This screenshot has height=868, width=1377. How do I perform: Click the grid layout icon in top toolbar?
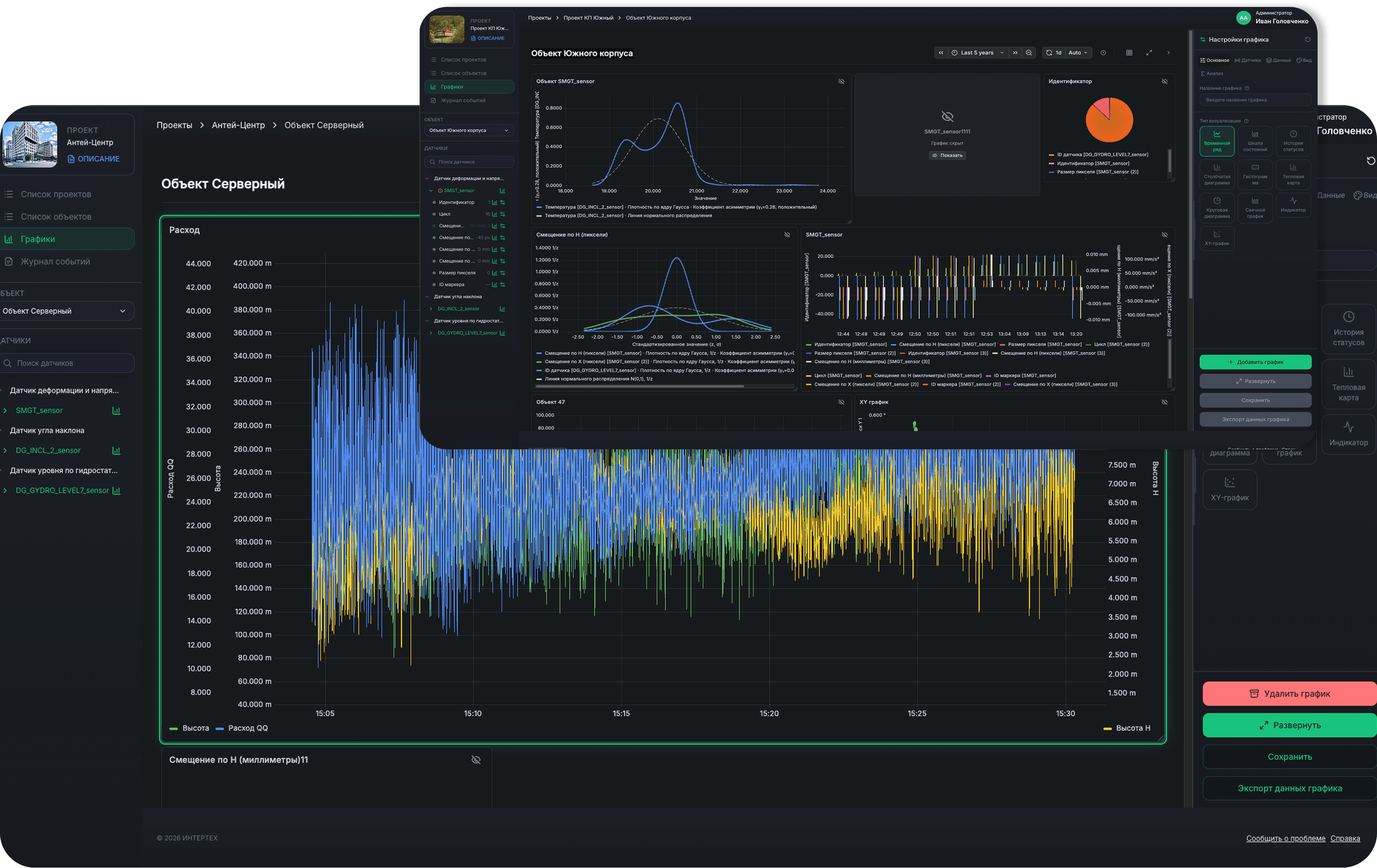pyautogui.click(x=1129, y=53)
